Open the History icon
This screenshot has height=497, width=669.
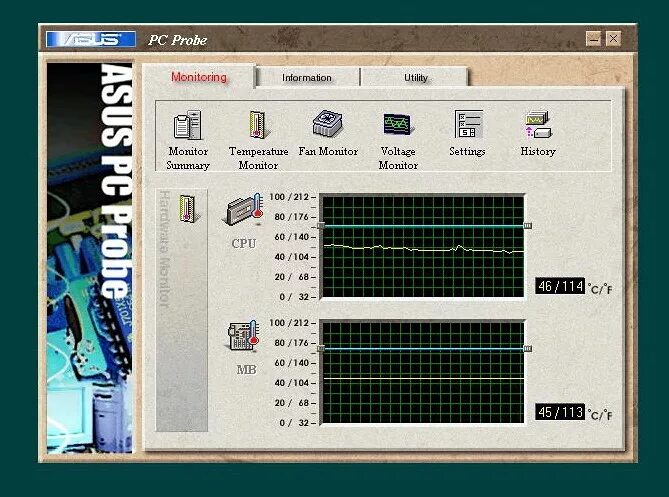click(538, 125)
